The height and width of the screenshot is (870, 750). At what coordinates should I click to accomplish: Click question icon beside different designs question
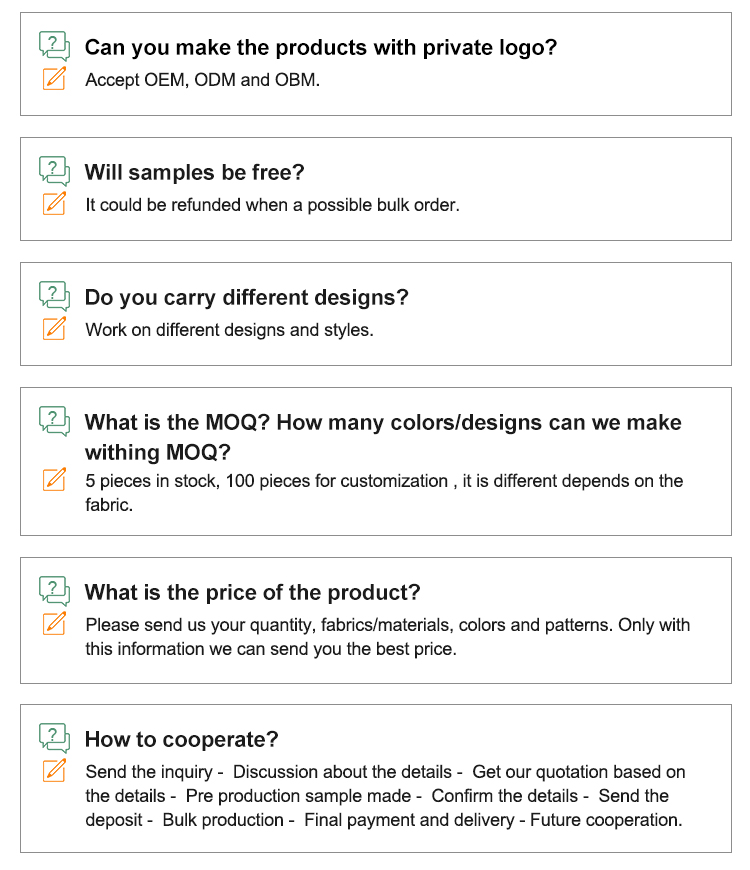coord(54,295)
